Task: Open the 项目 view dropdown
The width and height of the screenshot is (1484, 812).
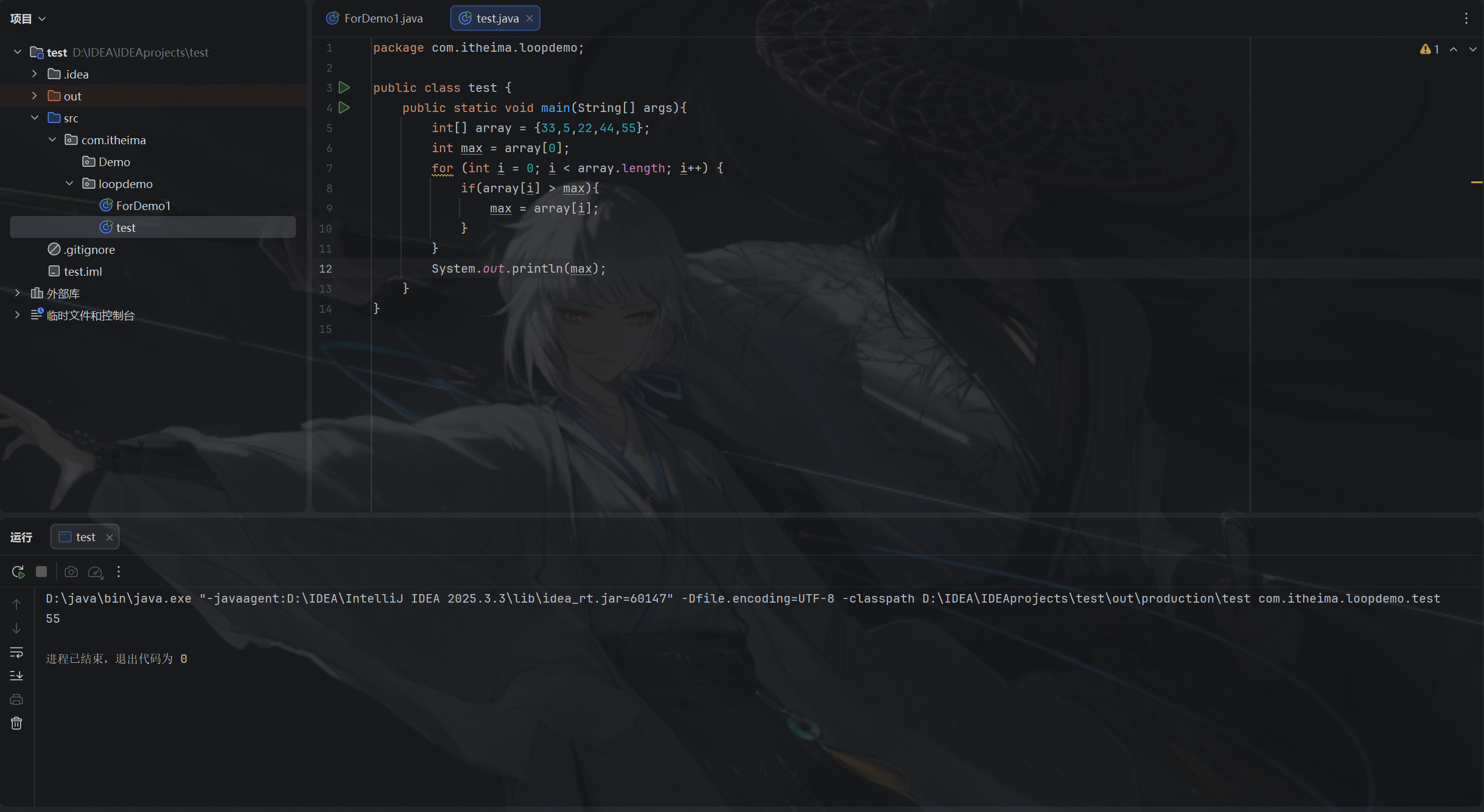Action: coord(28,19)
